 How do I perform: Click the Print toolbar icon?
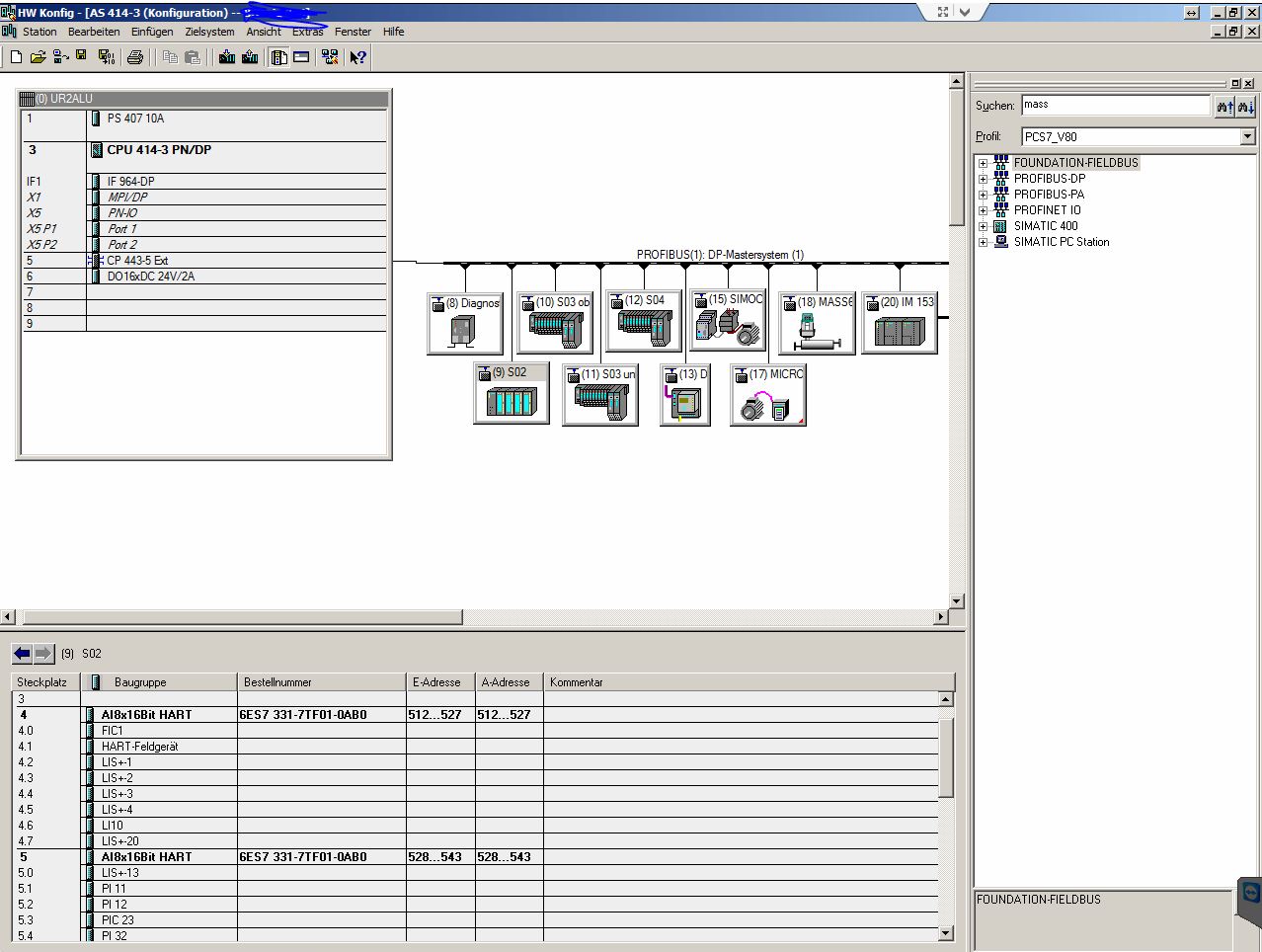(x=135, y=57)
